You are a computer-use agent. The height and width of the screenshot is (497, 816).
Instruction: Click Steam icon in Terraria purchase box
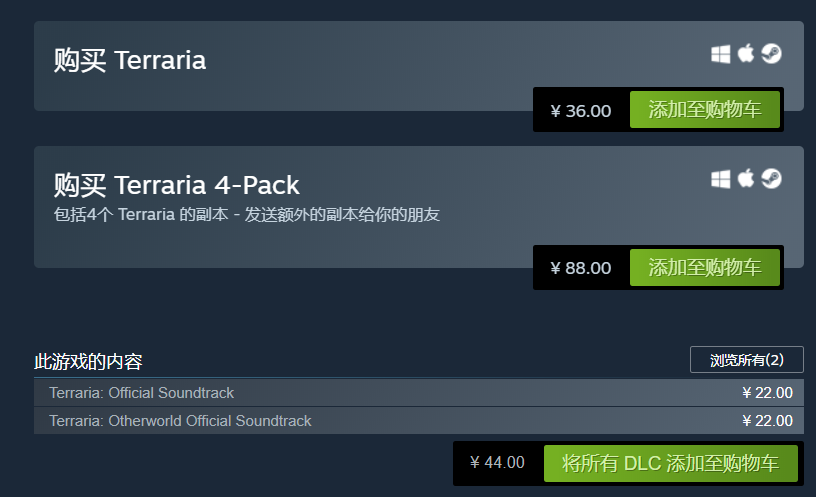pyautogui.click(x=771, y=54)
